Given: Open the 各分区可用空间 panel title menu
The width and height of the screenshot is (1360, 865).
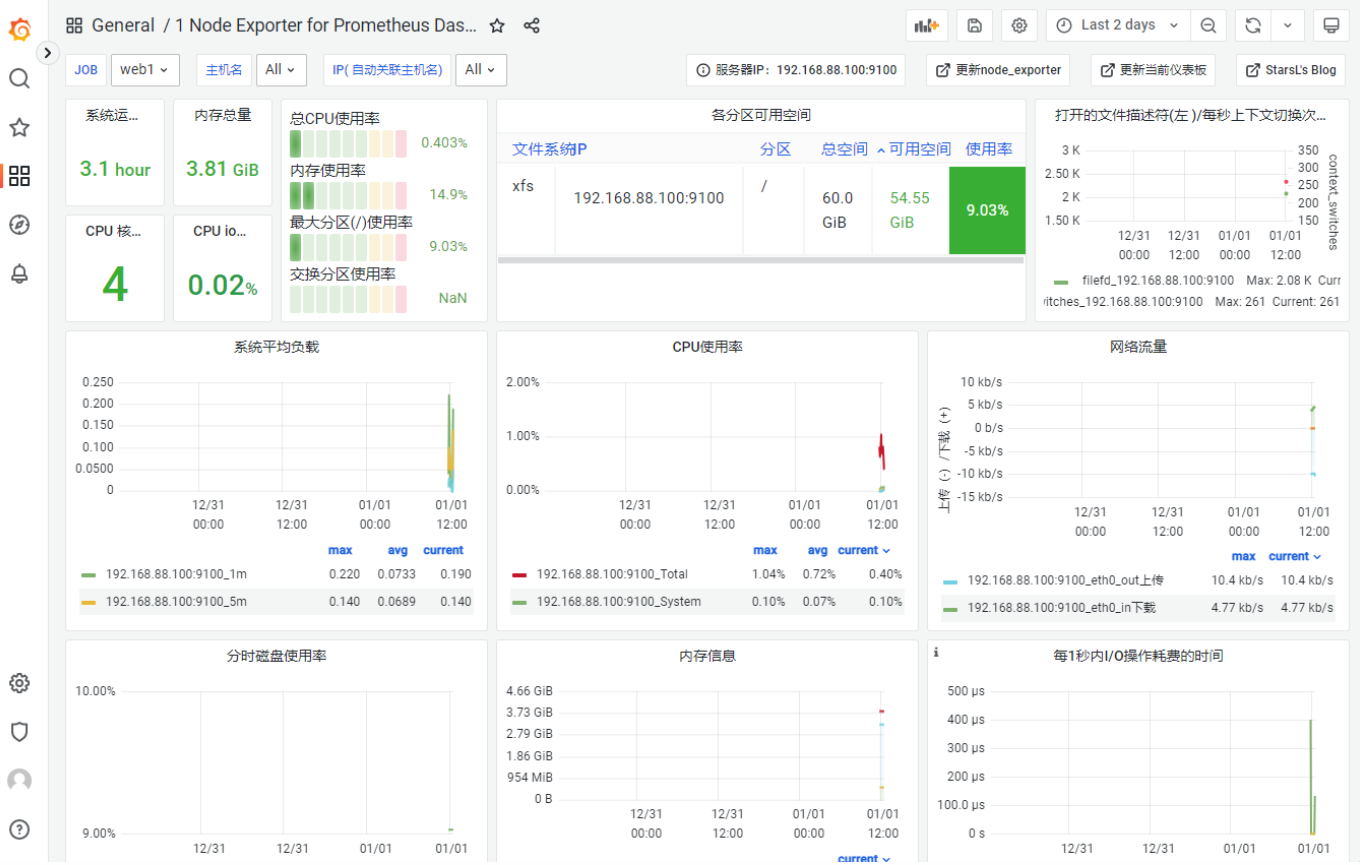Looking at the screenshot, I should pos(761,115).
